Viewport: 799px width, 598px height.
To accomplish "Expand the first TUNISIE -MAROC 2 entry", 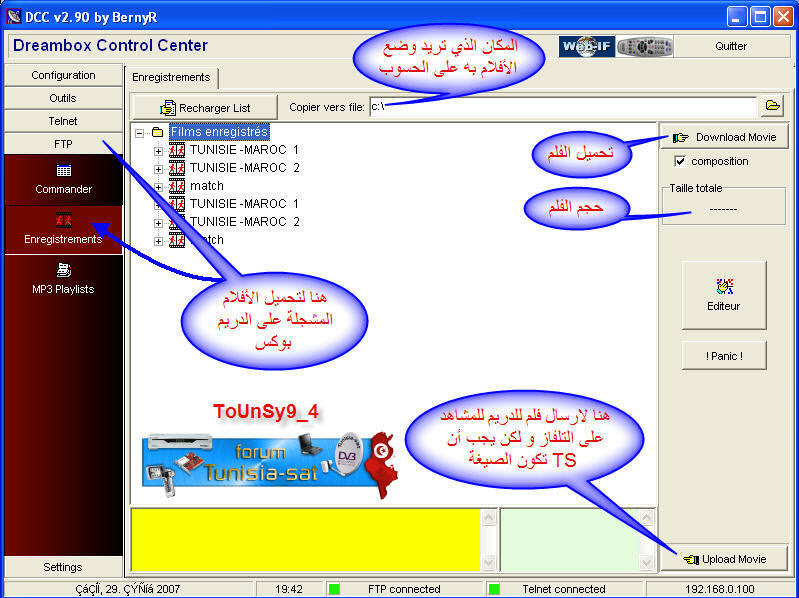I will [158, 169].
